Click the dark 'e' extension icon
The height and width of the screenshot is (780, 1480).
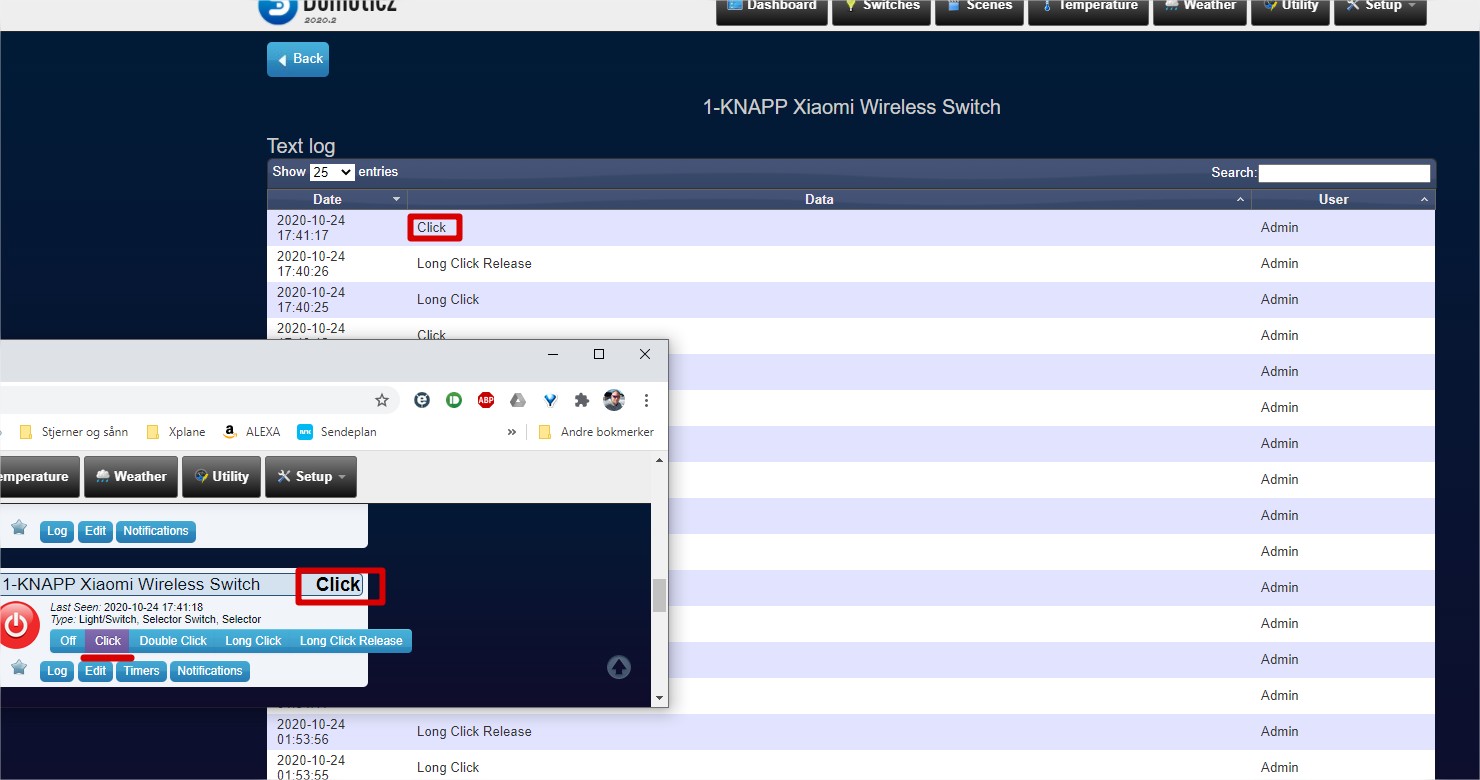pyautogui.click(x=422, y=400)
